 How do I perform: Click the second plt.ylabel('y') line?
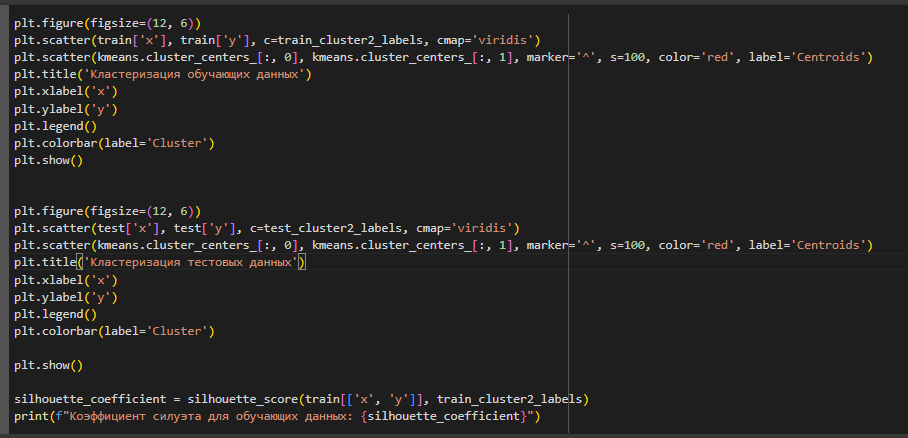pos(66,298)
